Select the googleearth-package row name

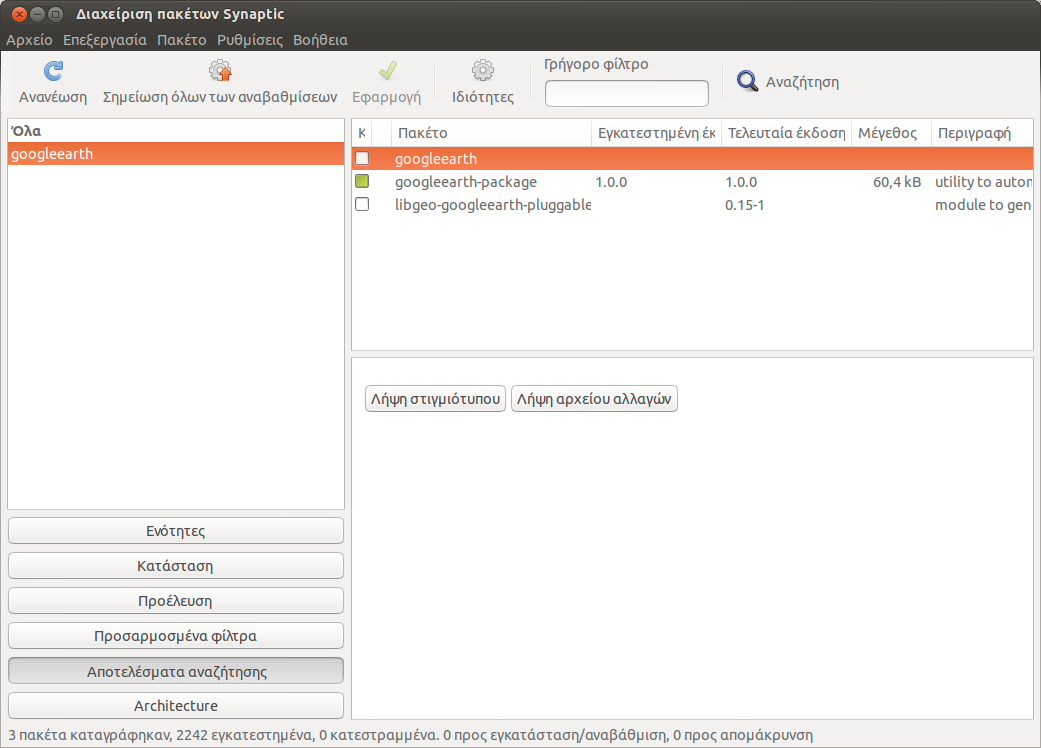click(x=465, y=182)
